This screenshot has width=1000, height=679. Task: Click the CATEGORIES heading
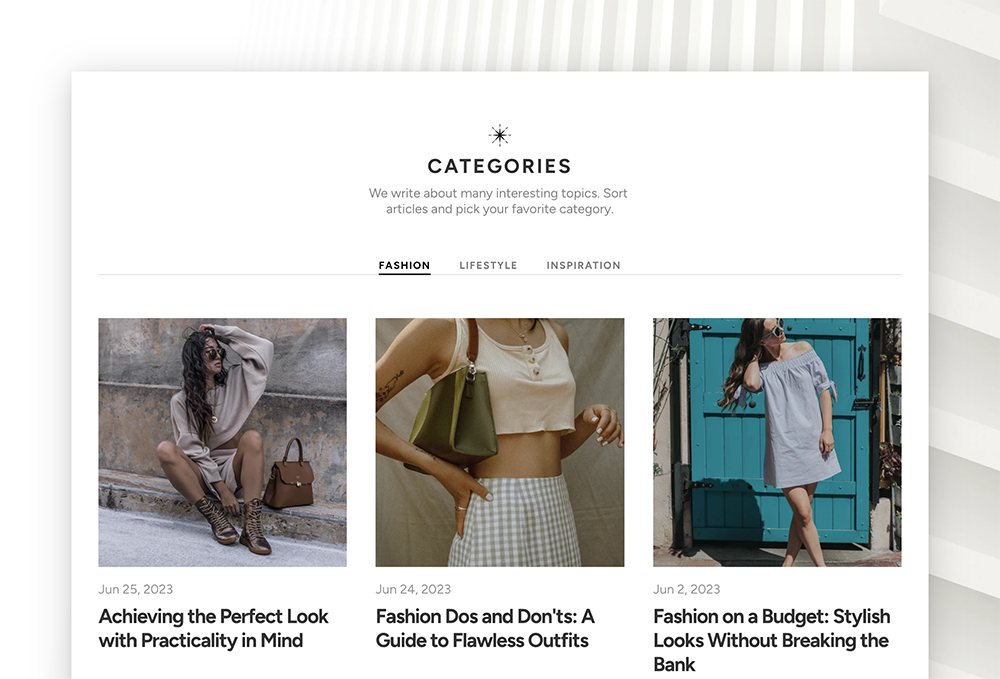pos(499,166)
